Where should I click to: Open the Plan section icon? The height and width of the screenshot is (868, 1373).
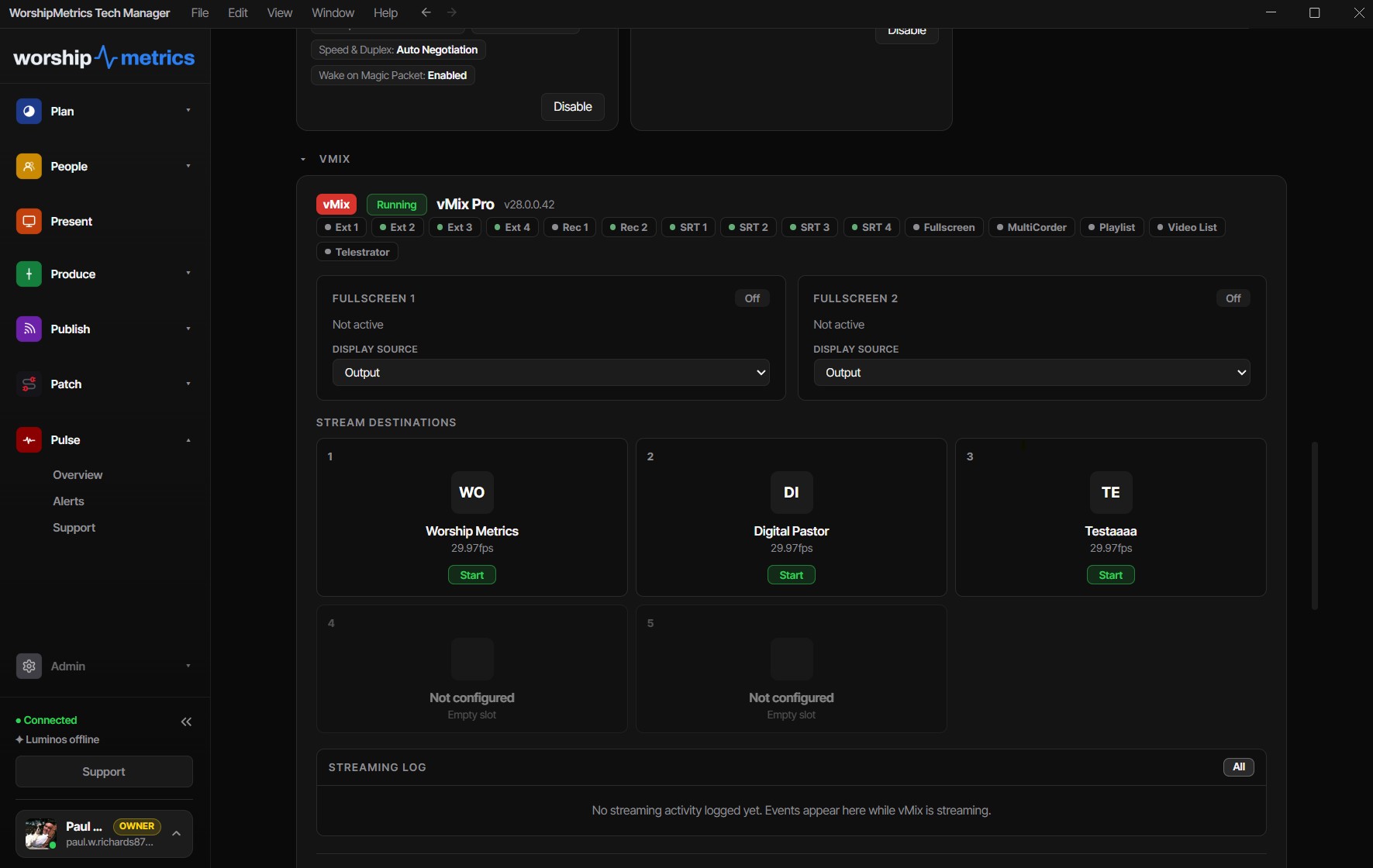(x=29, y=112)
